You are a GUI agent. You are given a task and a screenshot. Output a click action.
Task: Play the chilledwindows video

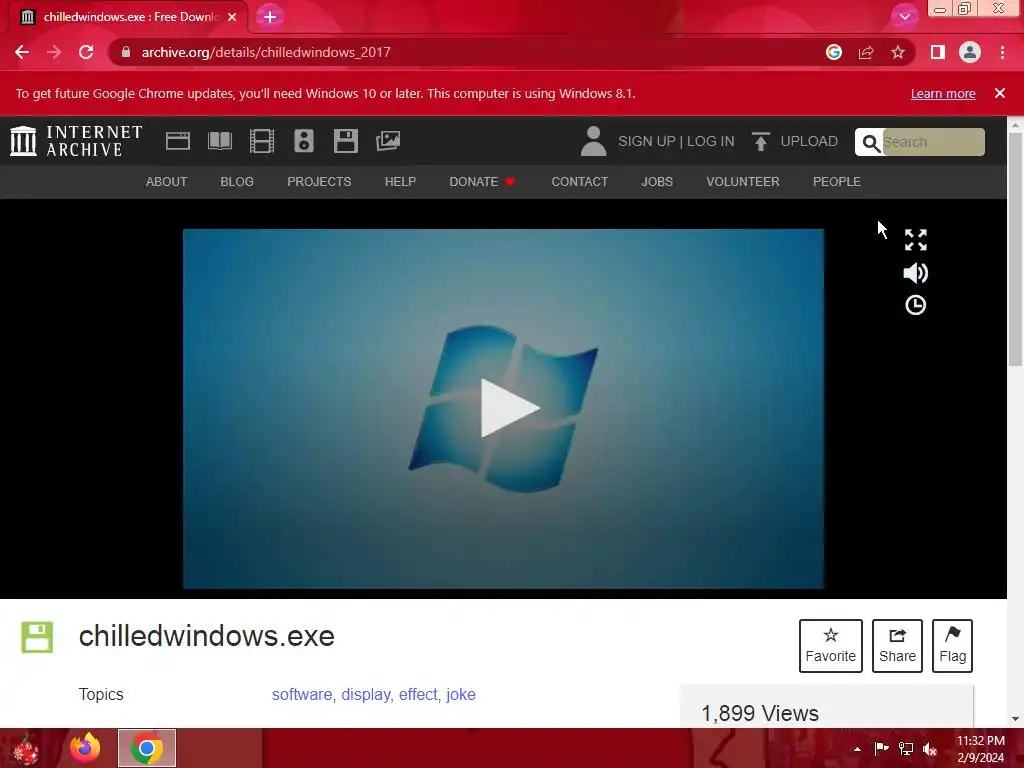click(509, 408)
